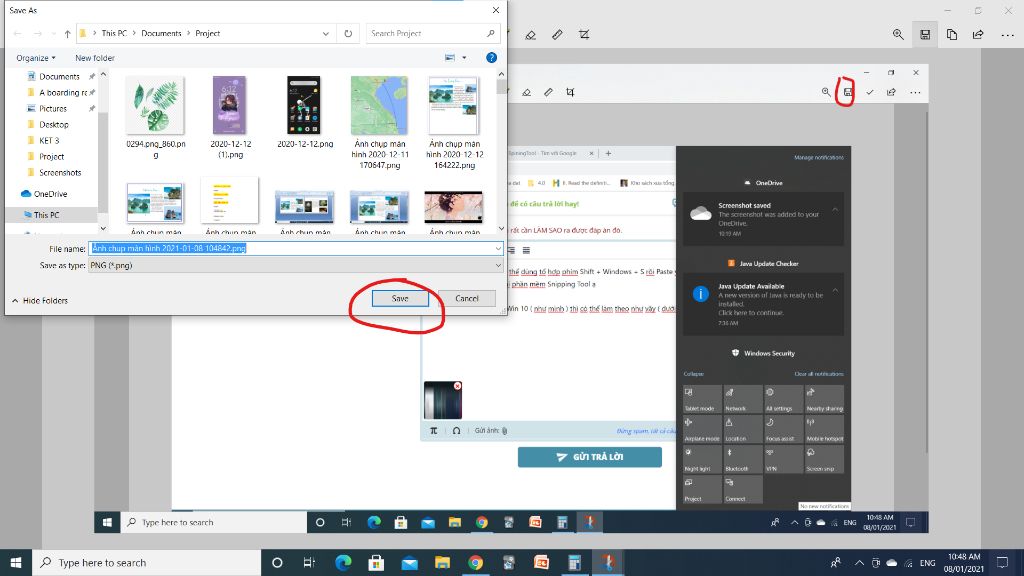1024x576 pixels.
Task: Open Zoom in Snip & Sketch toolbar
Action: click(899, 35)
